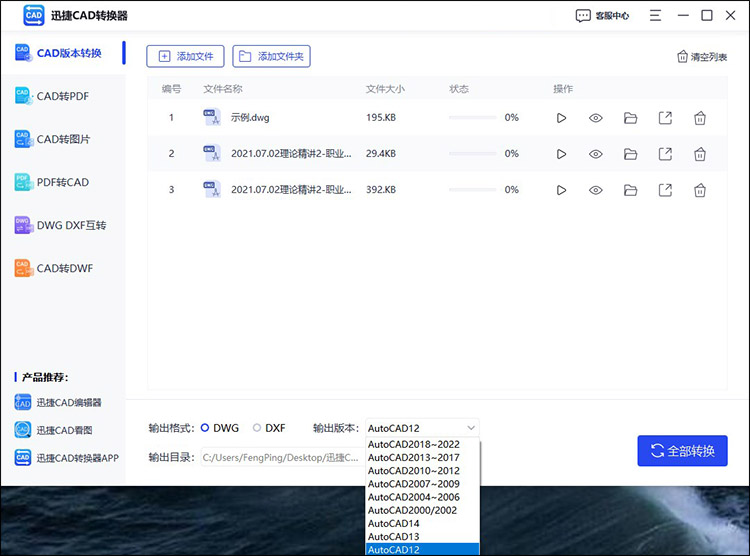750x556 pixels.
Task: Select DXF output format radio
Action: (x=257, y=428)
